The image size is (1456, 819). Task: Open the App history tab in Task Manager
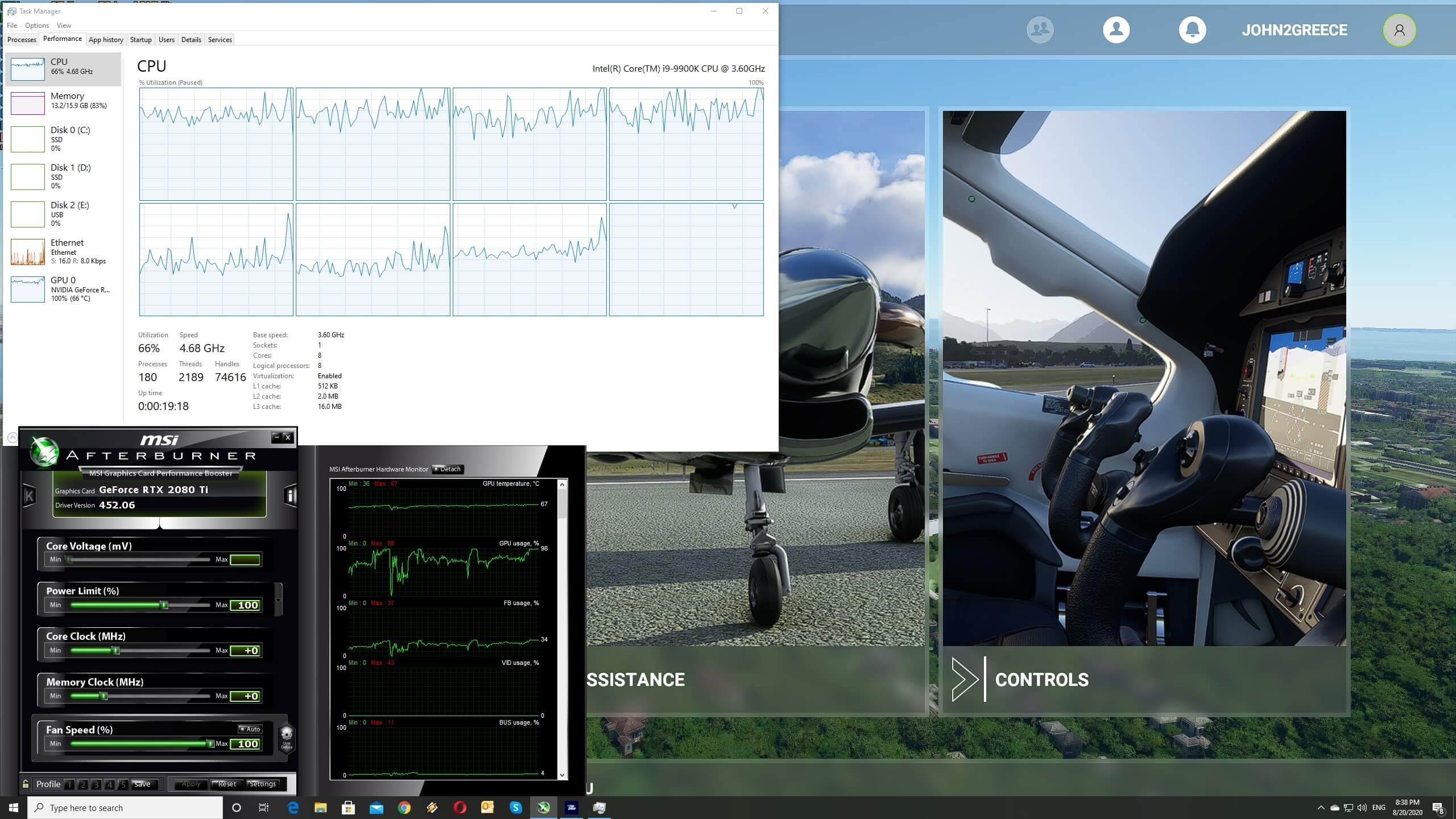[x=105, y=39]
